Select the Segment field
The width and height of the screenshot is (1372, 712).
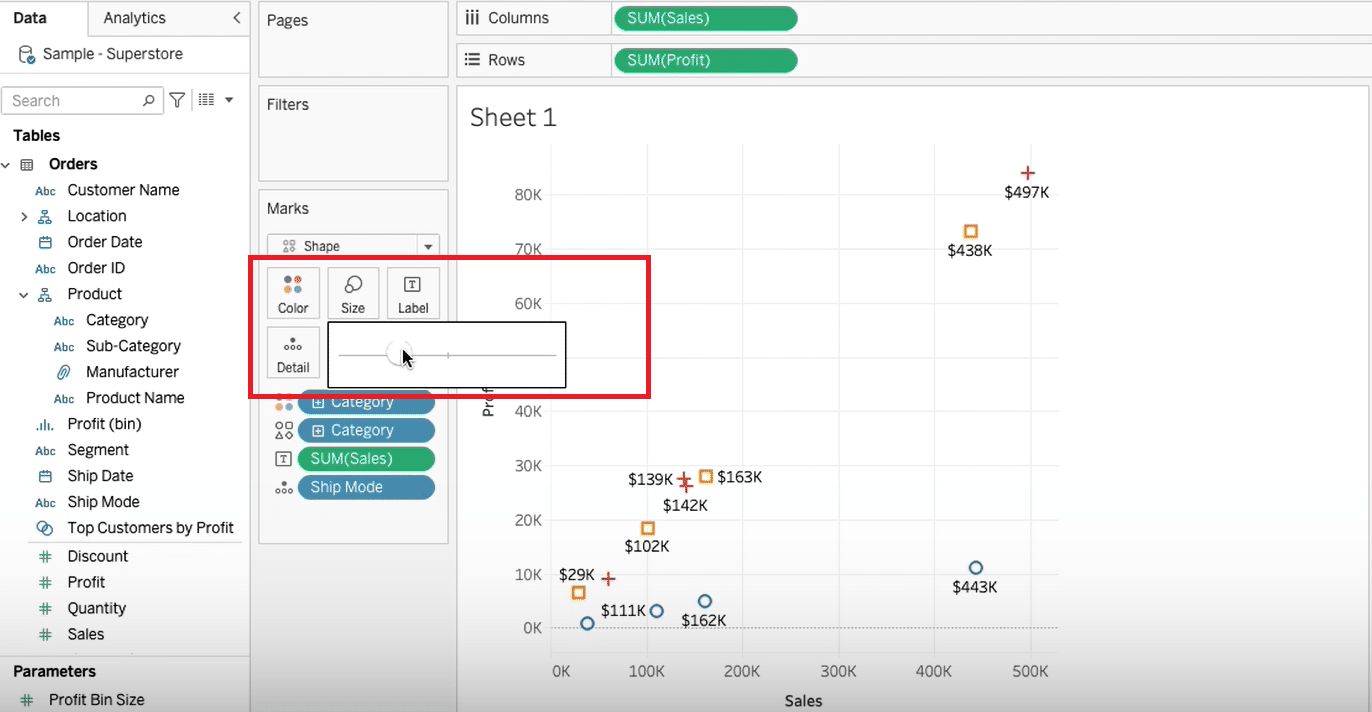(98, 450)
